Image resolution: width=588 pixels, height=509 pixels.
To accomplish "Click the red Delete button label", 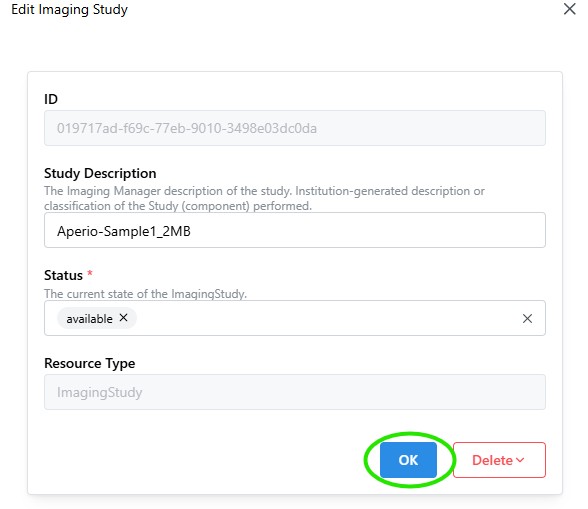I will 492,460.
